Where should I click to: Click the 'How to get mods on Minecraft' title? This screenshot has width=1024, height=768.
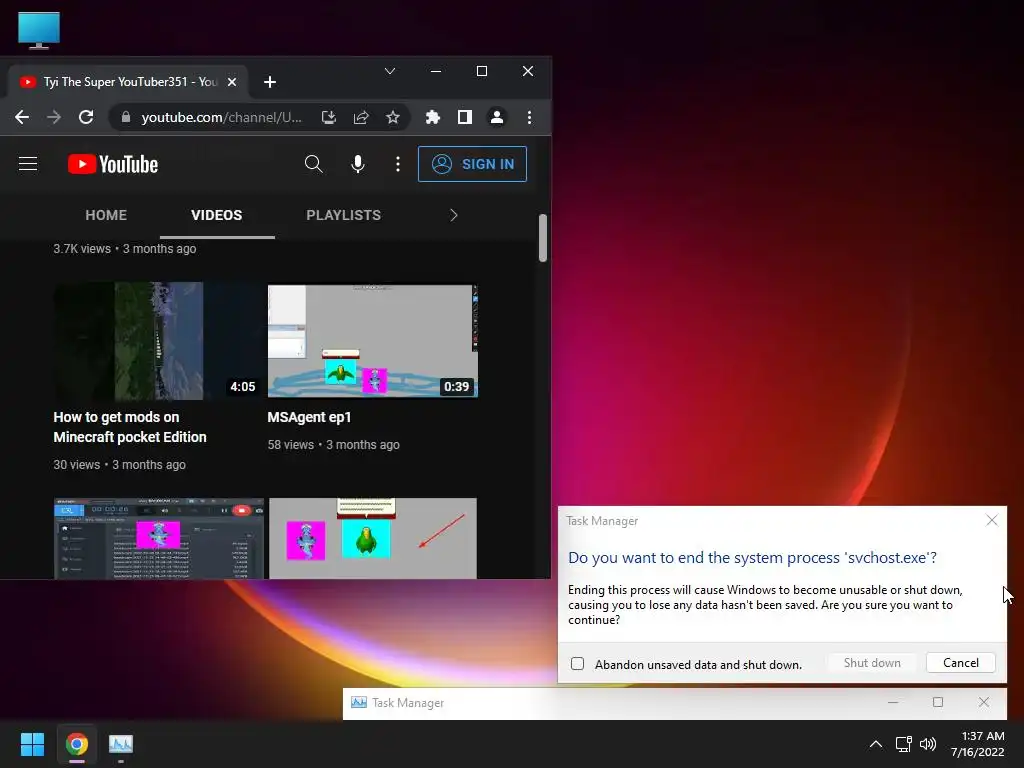coord(130,427)
